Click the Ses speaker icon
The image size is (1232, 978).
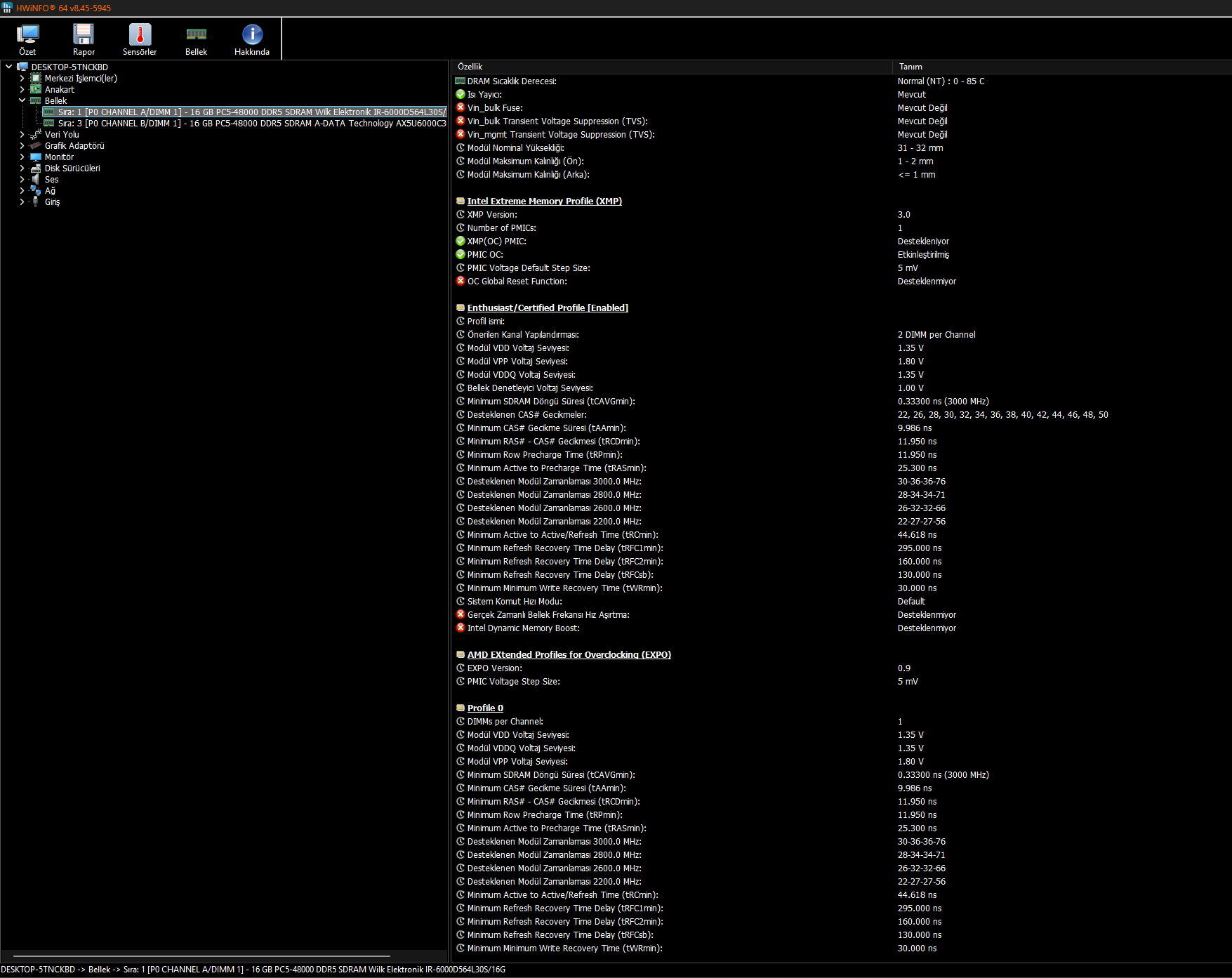[36, 180]
